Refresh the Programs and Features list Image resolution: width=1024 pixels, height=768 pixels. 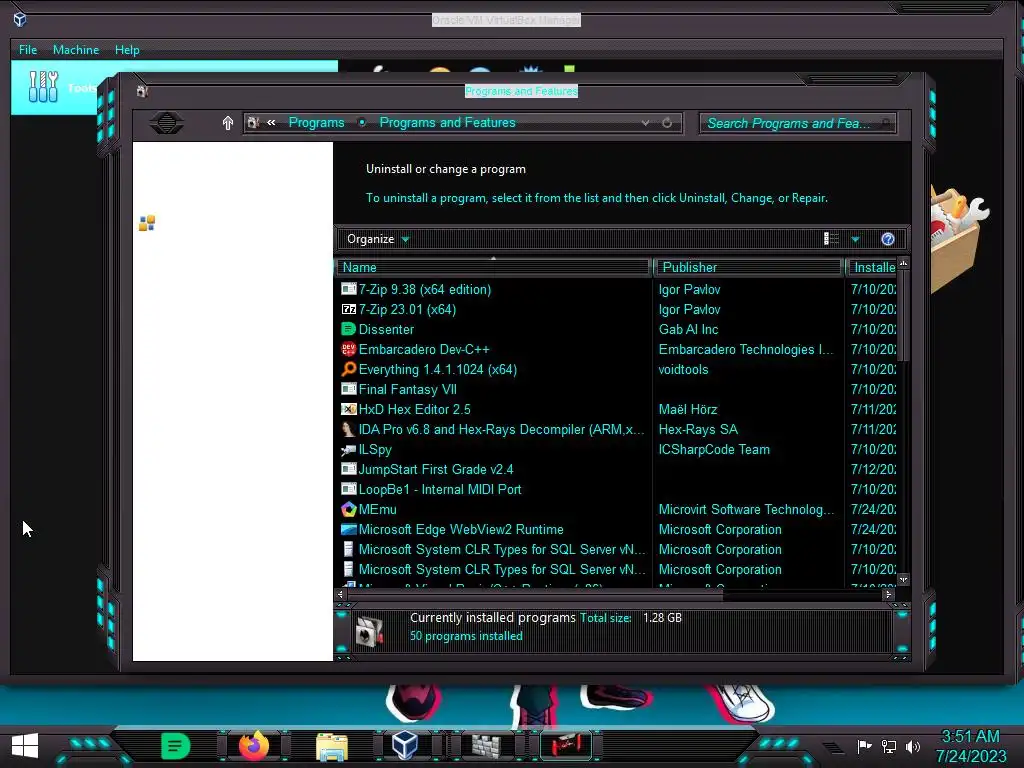pos(667,123)
